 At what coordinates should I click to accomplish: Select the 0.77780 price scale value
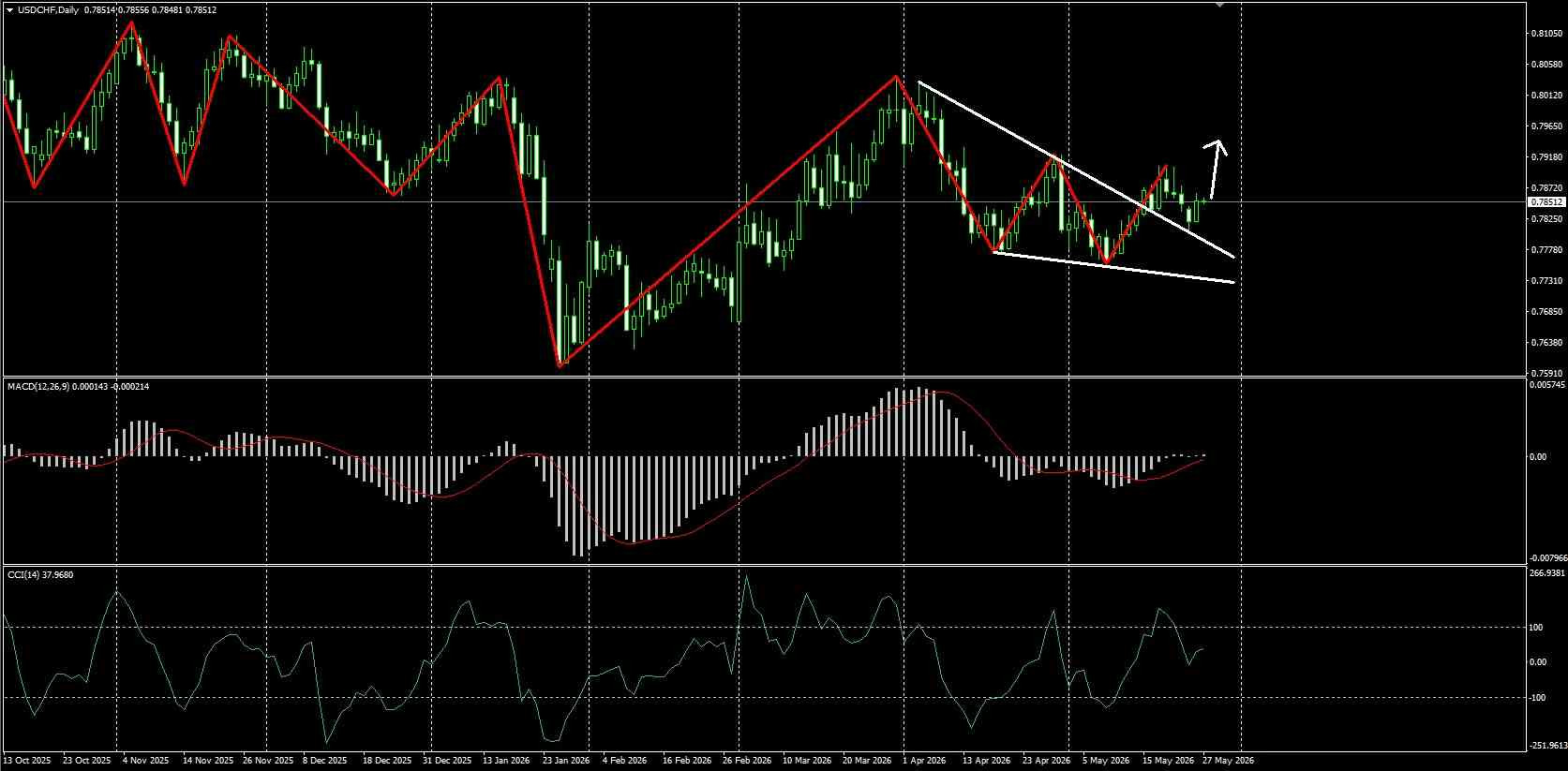1546,250
